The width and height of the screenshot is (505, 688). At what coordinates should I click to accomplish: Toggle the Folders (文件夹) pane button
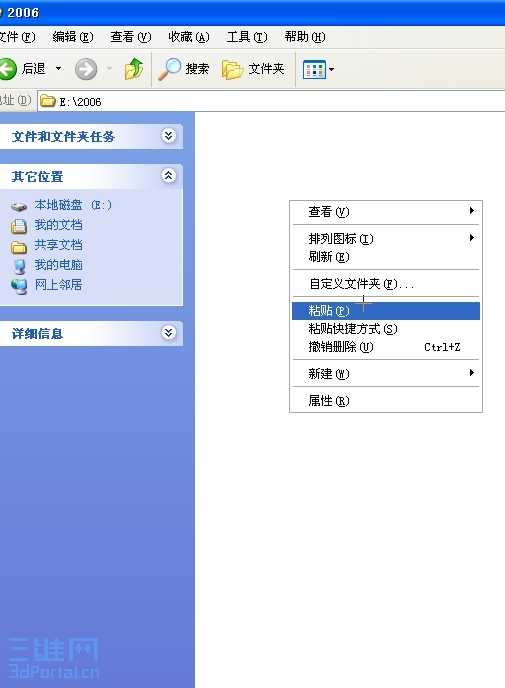click(253, 69)
